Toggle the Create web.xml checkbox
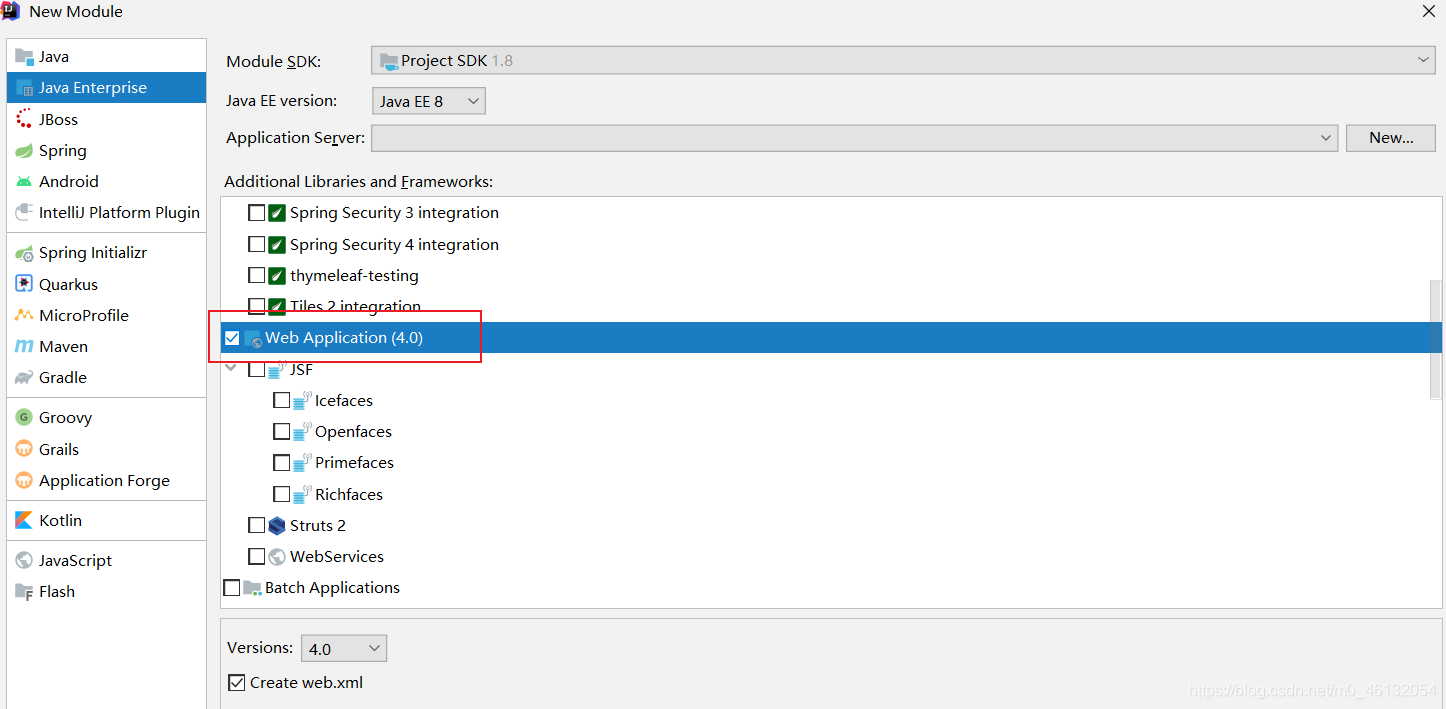 (x=237, y=683)
